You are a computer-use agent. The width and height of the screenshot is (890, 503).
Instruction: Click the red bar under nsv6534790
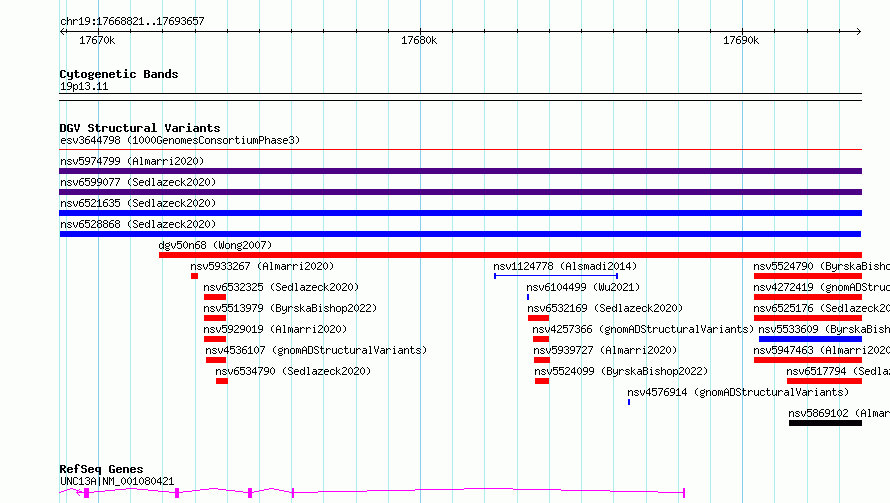(x=222, y=381)
